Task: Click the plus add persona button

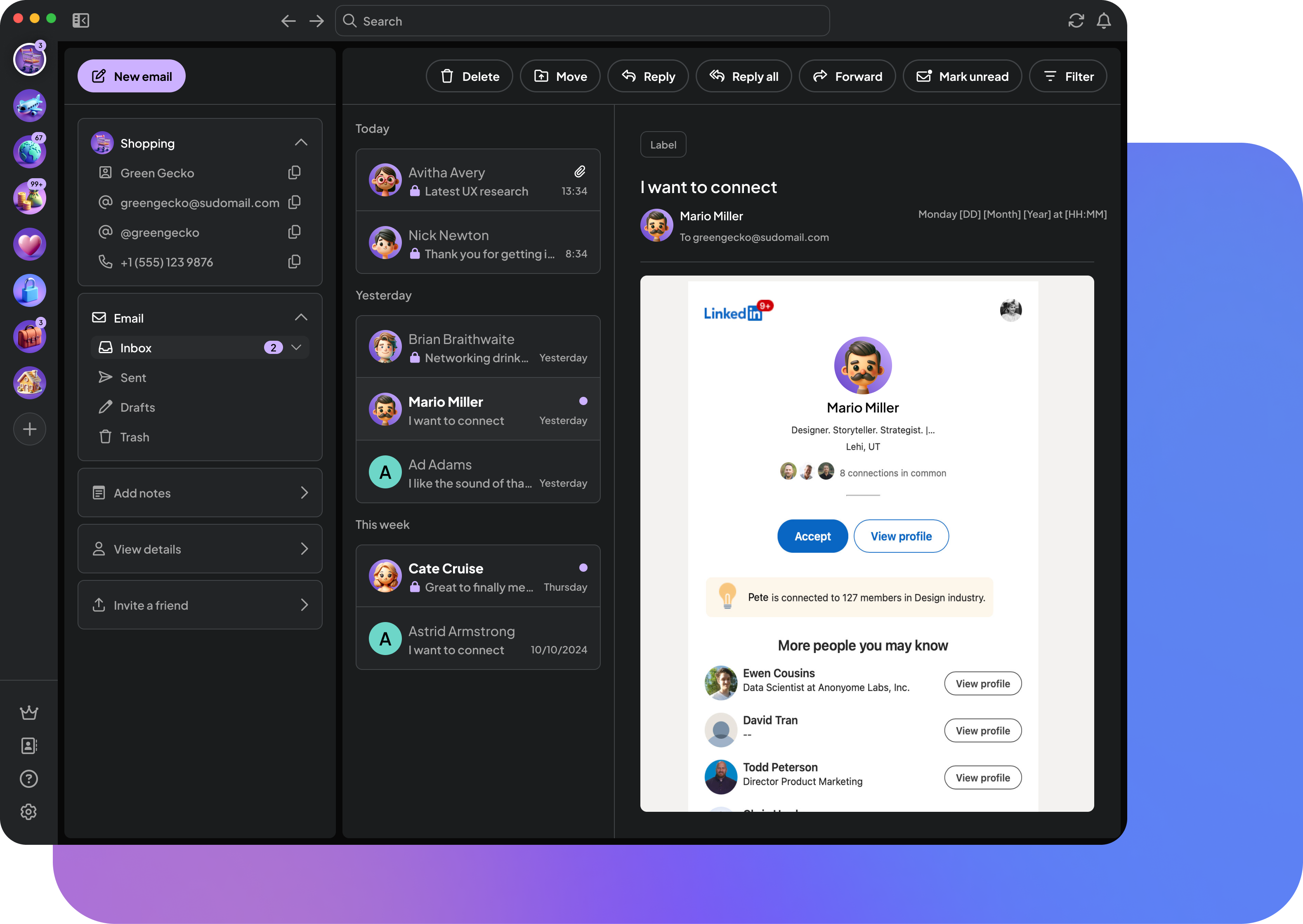Action: (30, 429)
